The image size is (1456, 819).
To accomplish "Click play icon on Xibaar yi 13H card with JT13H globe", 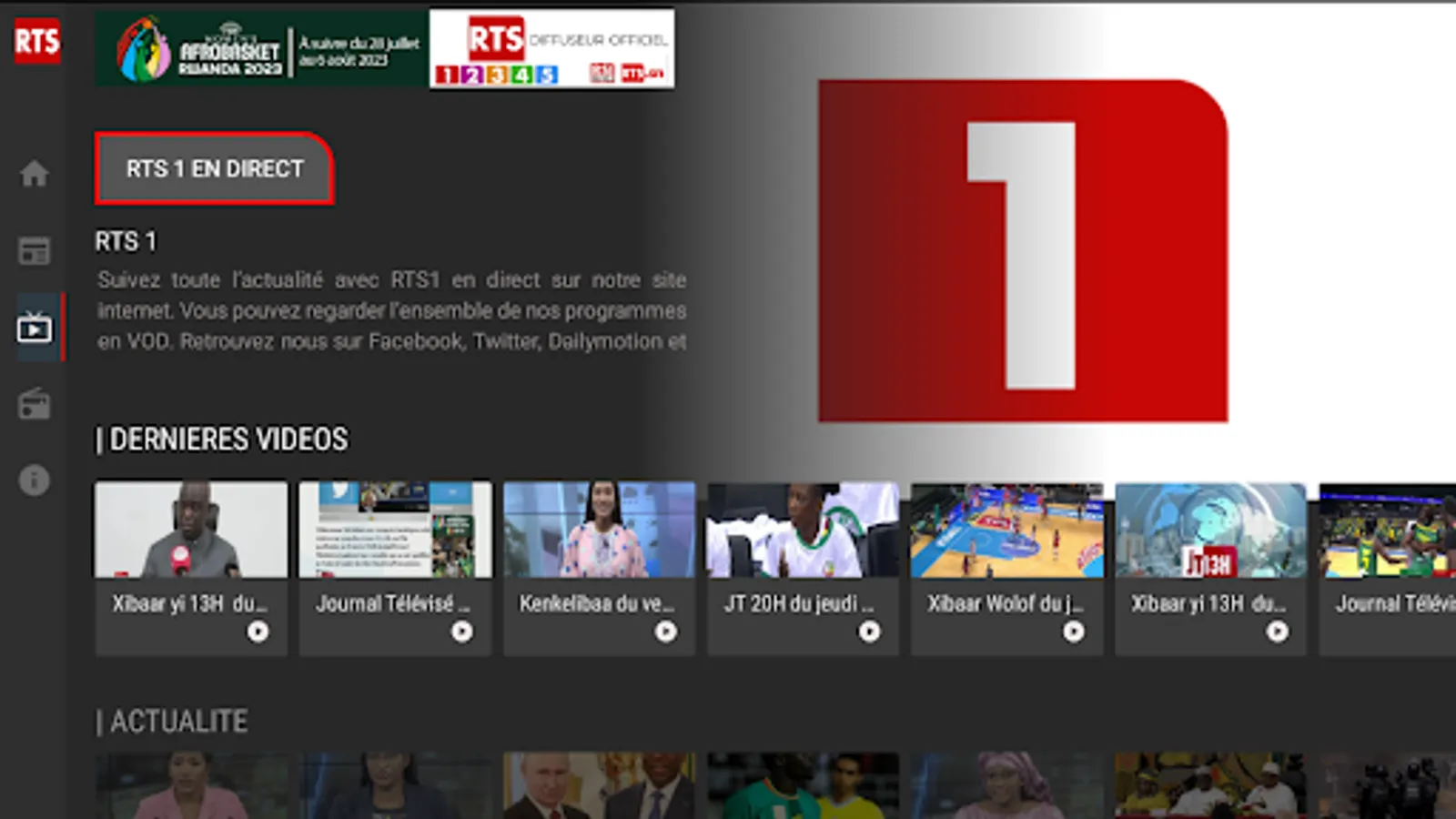I will pyautogui.click(x=1278, y=631).
